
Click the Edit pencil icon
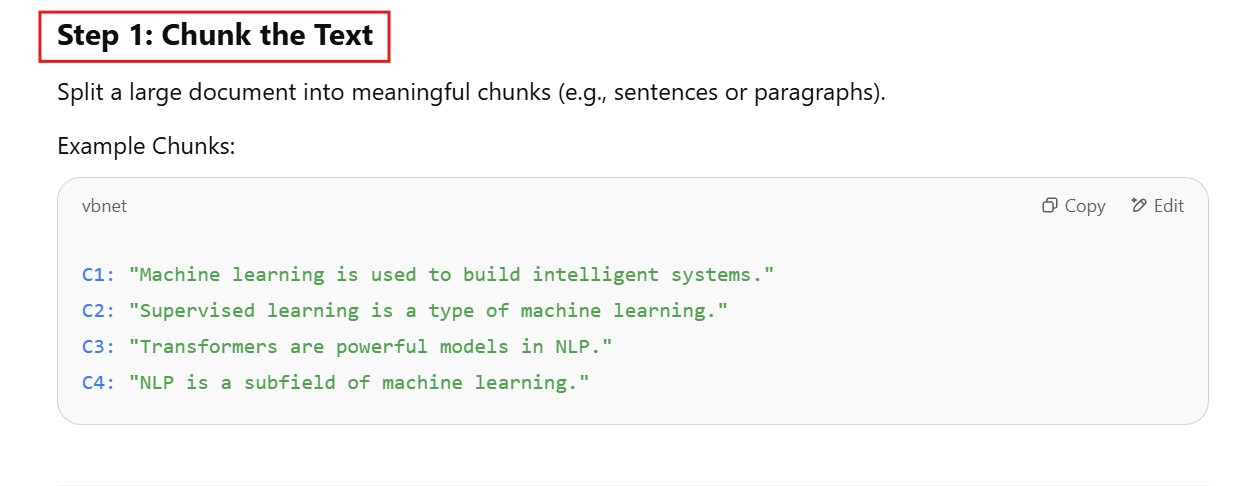pyautogui.click(x=1138, y=206)
